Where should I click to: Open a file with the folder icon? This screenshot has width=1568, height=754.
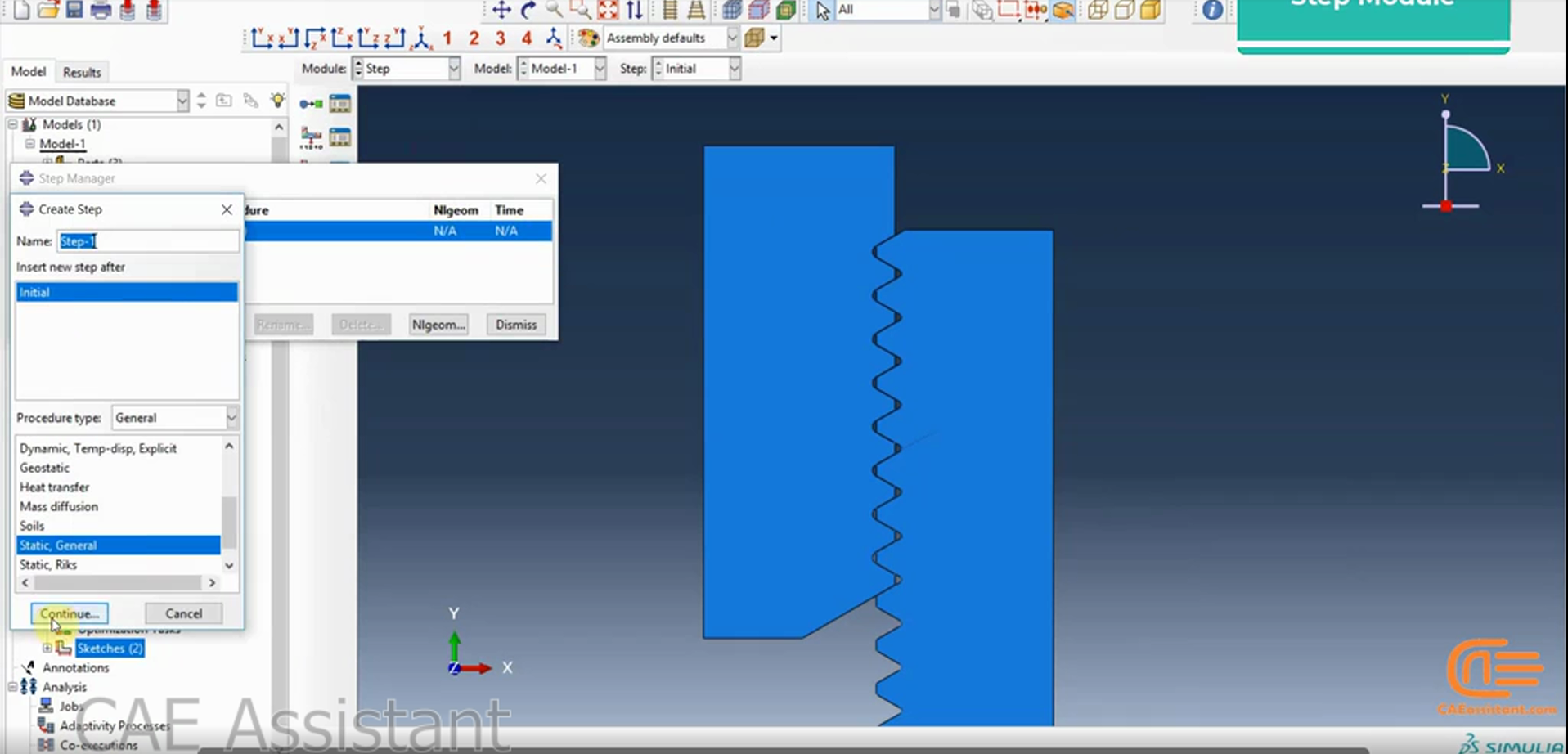coord(48,10)
